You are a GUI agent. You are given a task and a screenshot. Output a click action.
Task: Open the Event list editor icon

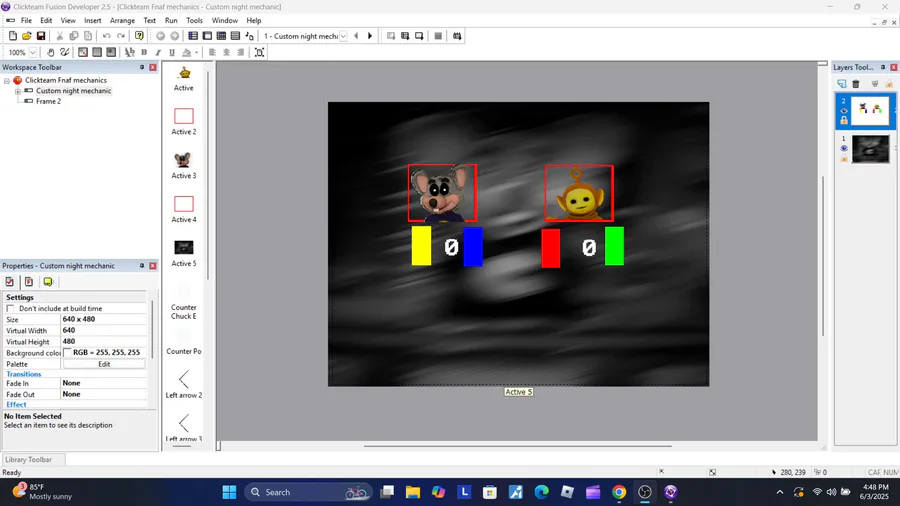click(235, 36)
